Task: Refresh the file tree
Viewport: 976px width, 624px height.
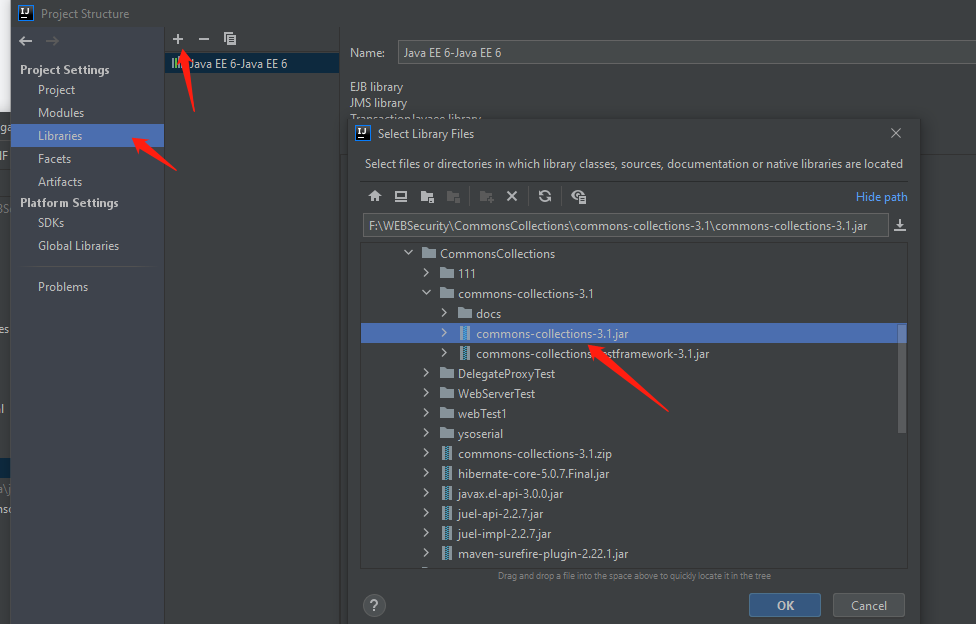Action: [x=544, y=197]
